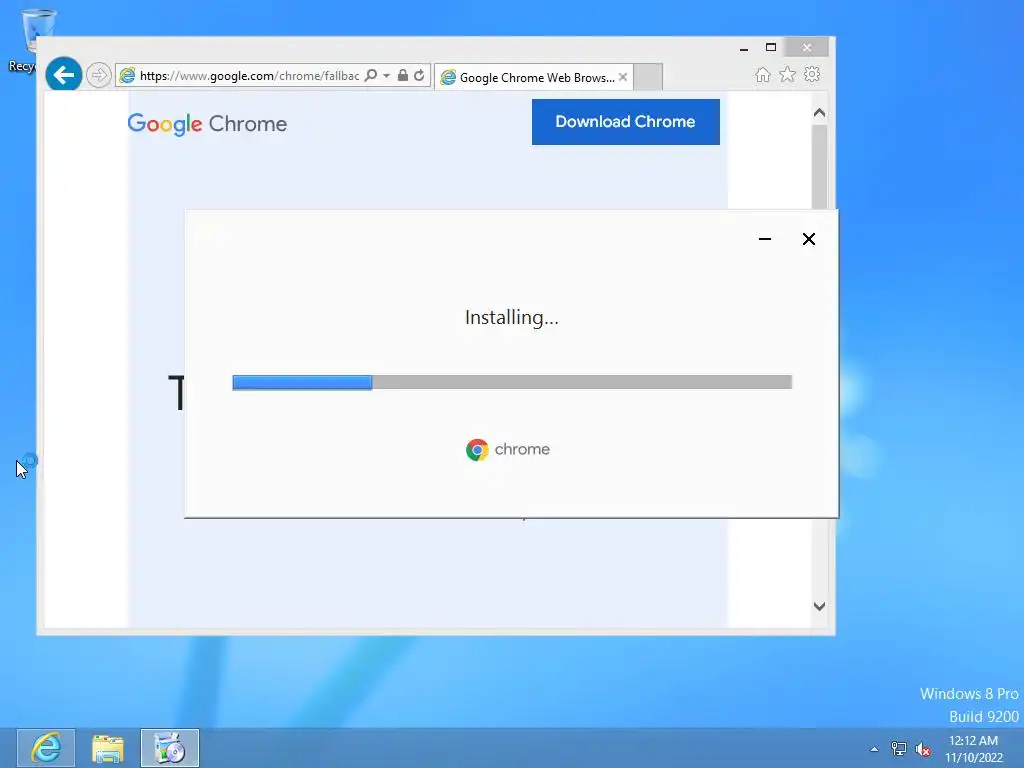The height and width of the screenshot is (768, 1024).
Task: Select the Chrome installer taskbar icon
Action: coord(170,748)
